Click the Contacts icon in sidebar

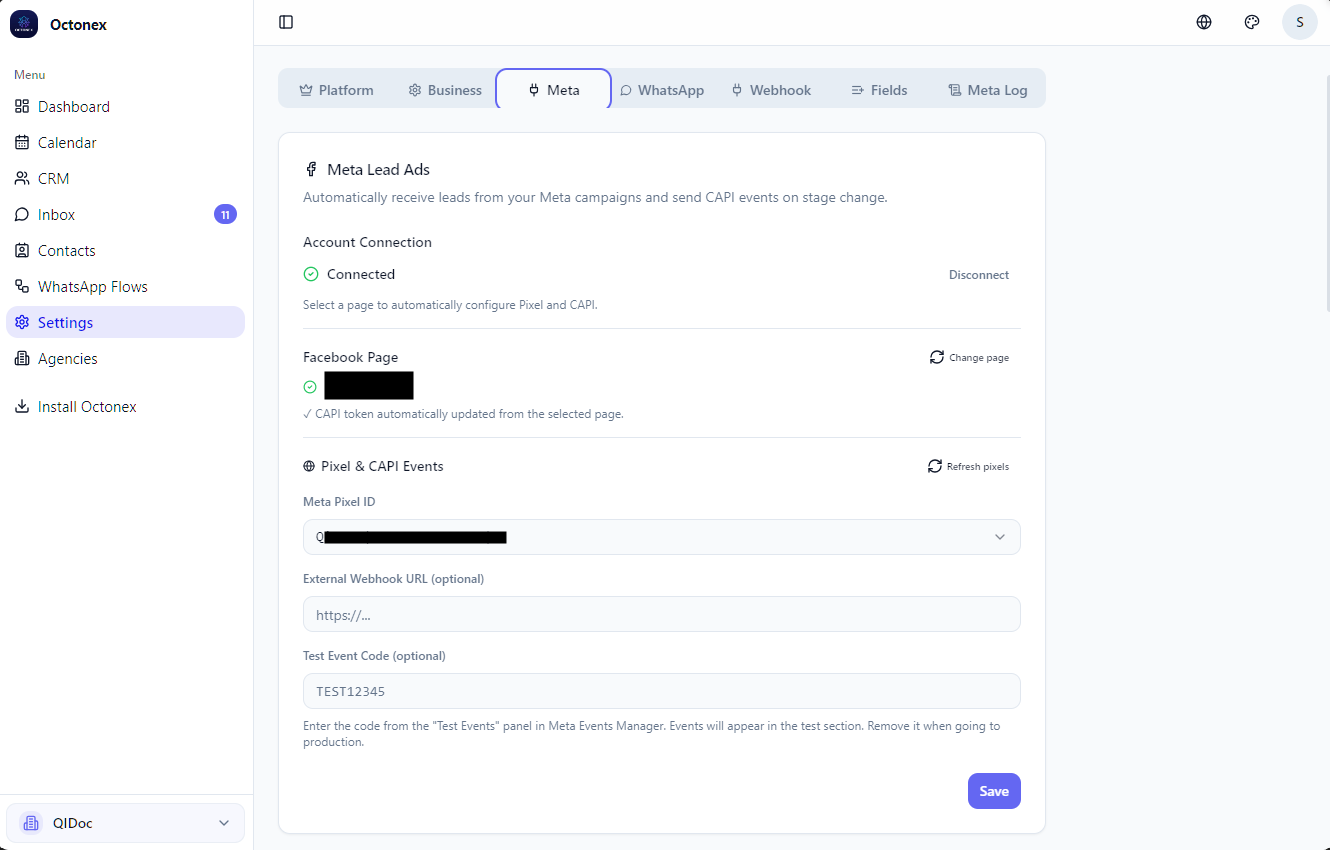[22, 250]
